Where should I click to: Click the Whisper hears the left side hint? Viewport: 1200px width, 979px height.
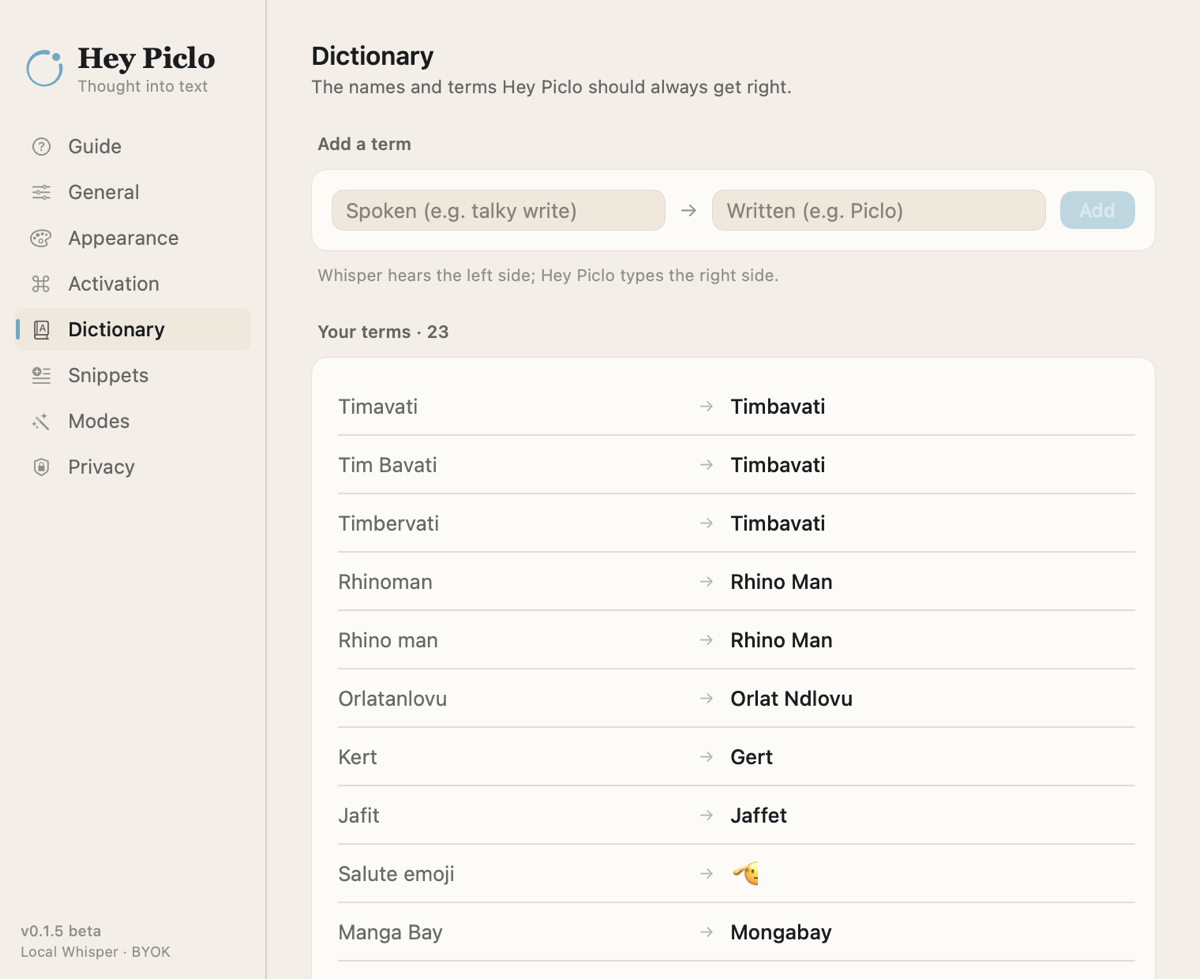tap(547, 275)
